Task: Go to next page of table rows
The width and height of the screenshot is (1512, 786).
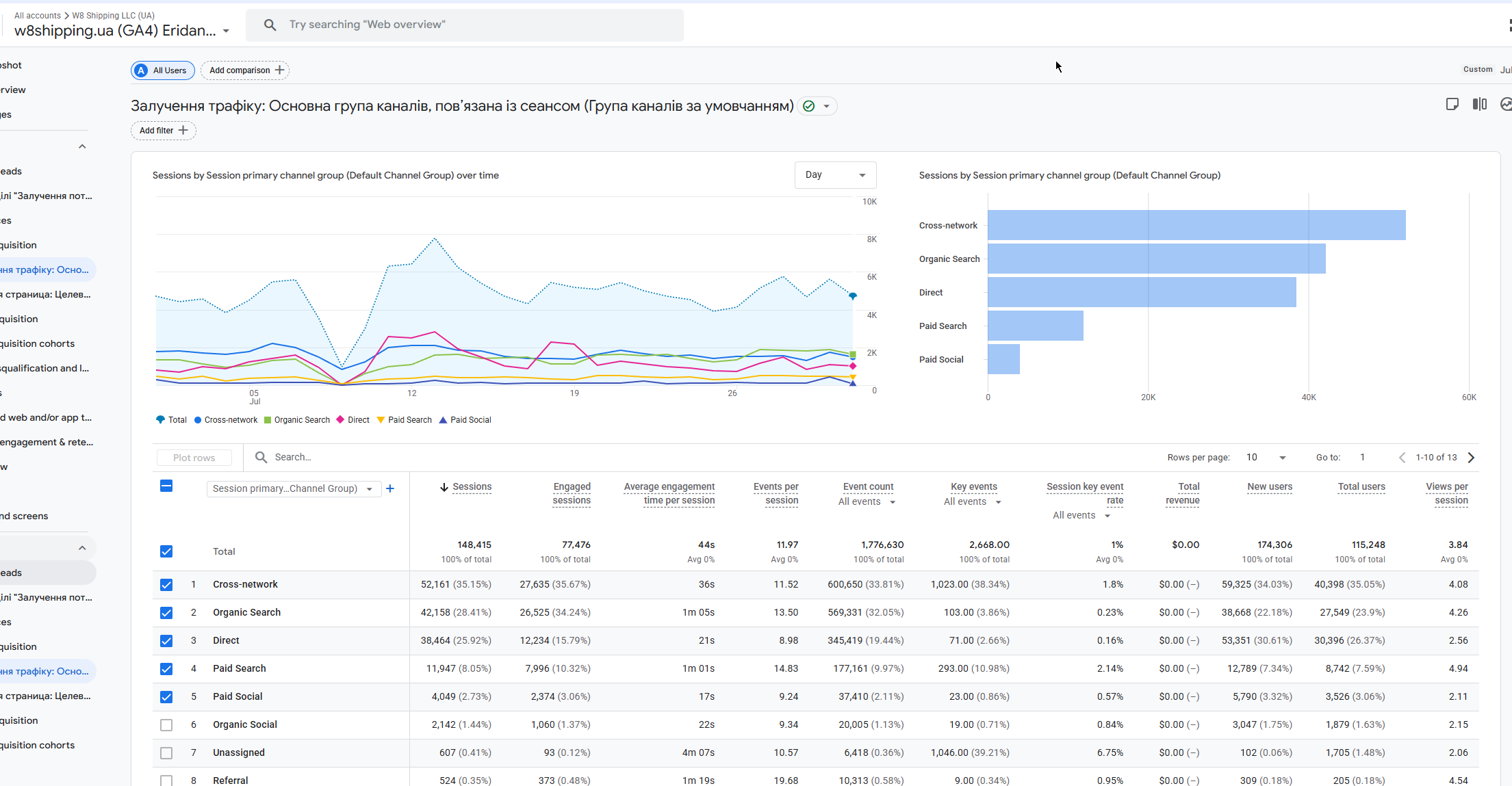Action: [1471, 458]
